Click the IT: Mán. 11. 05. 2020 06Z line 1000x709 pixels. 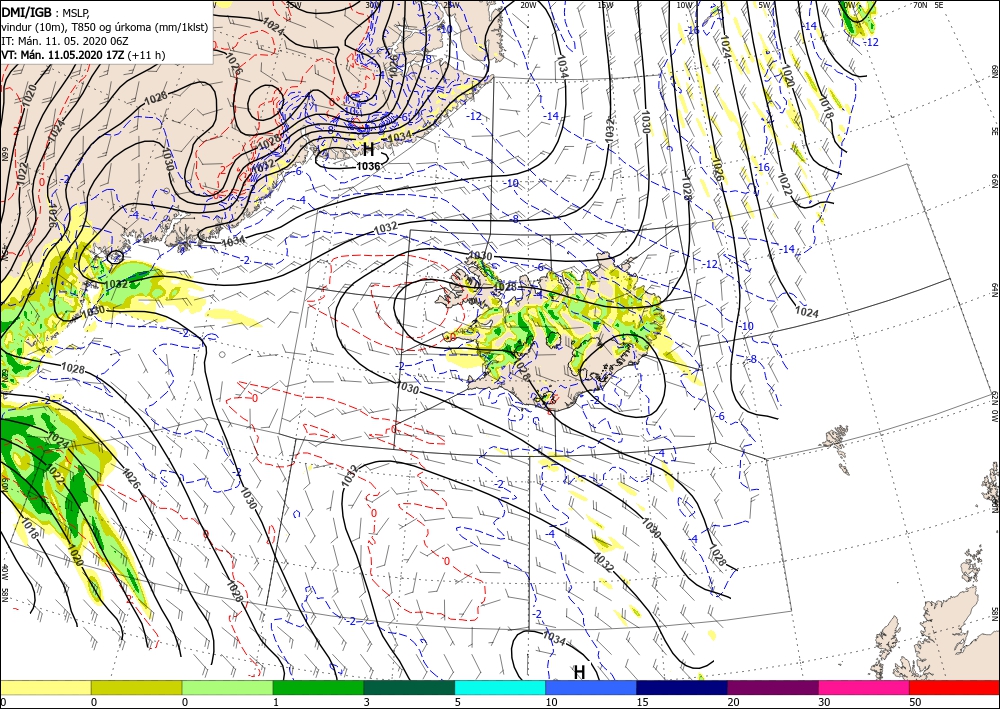click(64, 41)
